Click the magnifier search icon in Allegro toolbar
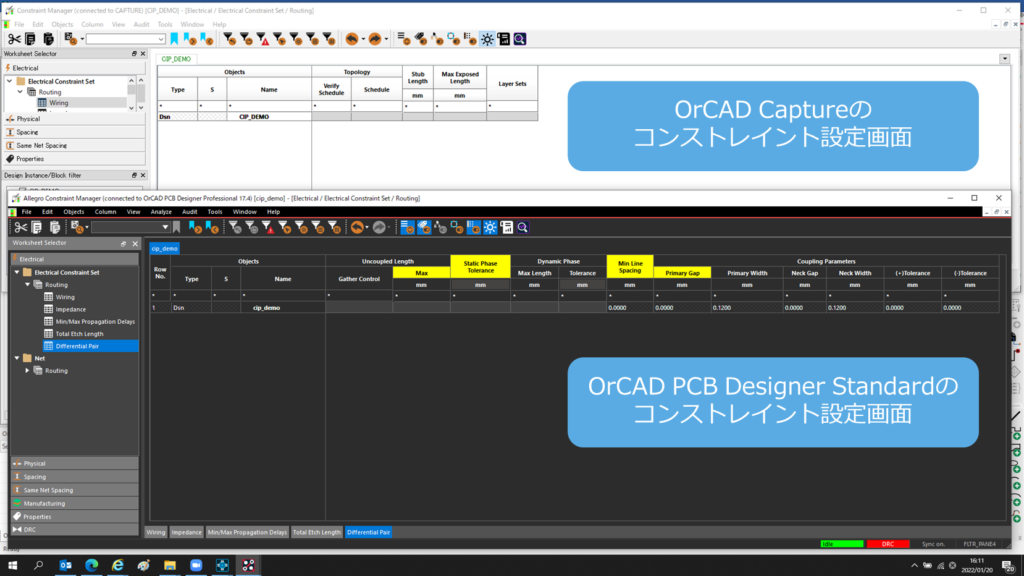Screen dimensions: 1024x576 click(522, 227)
